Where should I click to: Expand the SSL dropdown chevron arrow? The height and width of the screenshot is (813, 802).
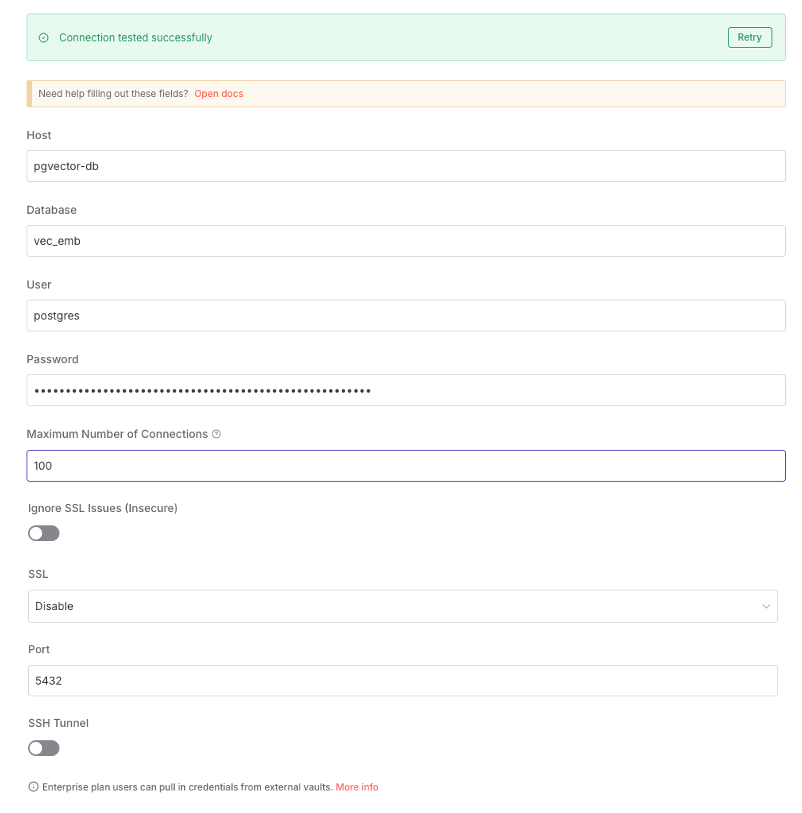tap(766, 606)
